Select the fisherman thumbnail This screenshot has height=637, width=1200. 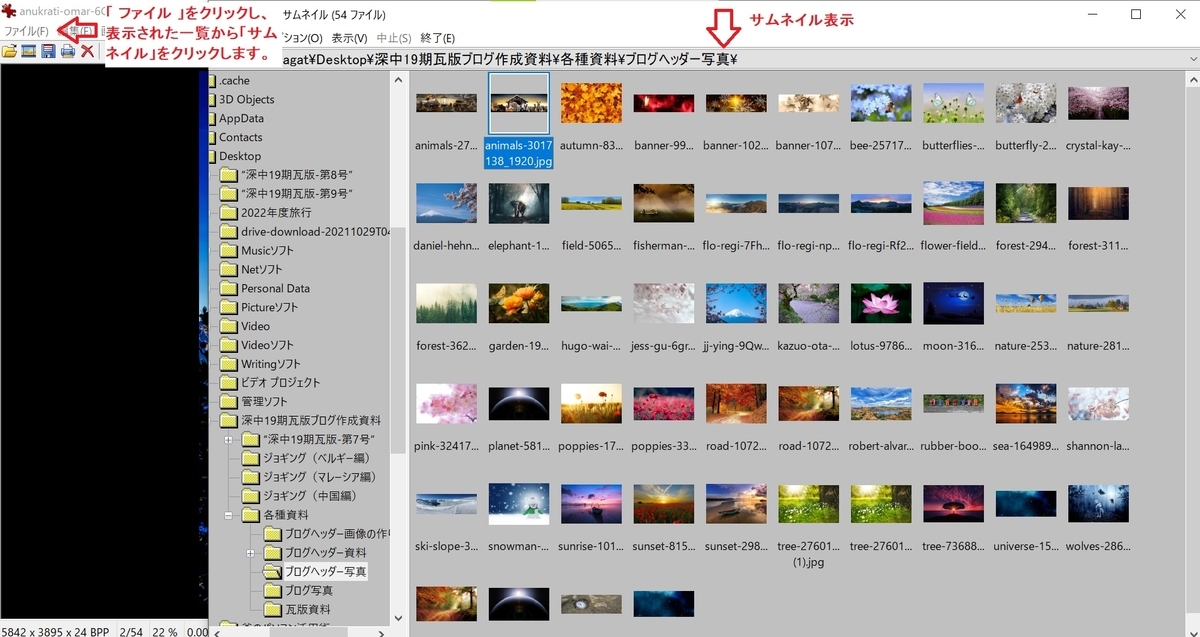[x=664, y=203]
